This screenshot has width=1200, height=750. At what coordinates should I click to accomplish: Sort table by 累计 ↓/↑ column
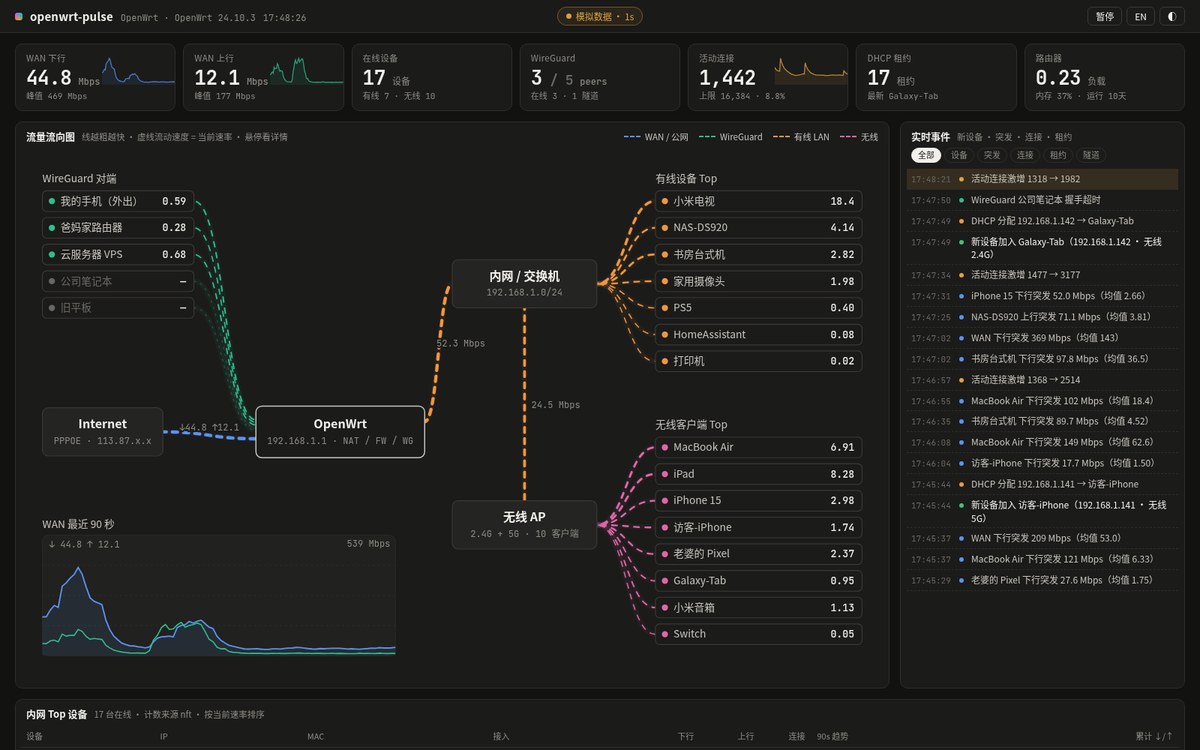pos(1154,737)
